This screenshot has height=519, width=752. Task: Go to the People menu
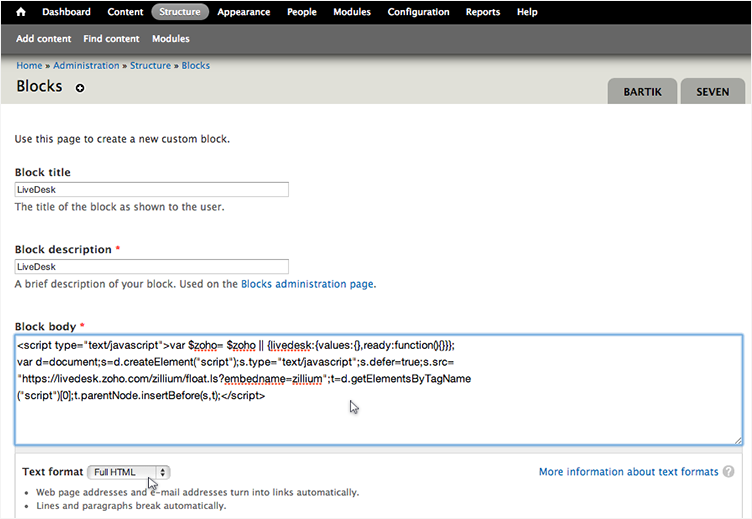[302, 12]
